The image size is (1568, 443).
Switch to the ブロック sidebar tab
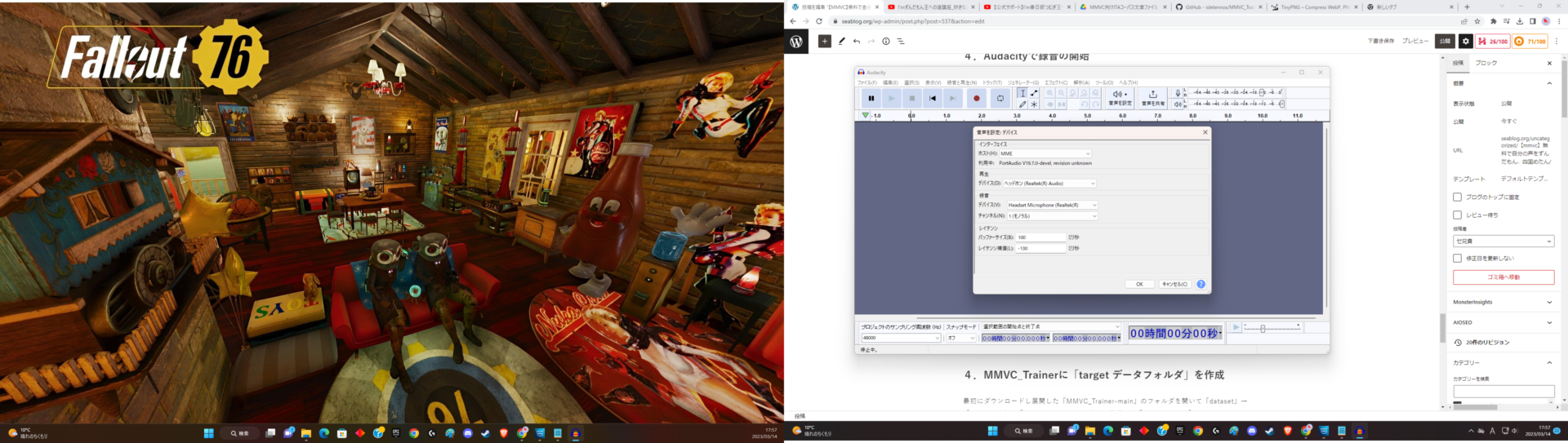[x=1486, y=63]
